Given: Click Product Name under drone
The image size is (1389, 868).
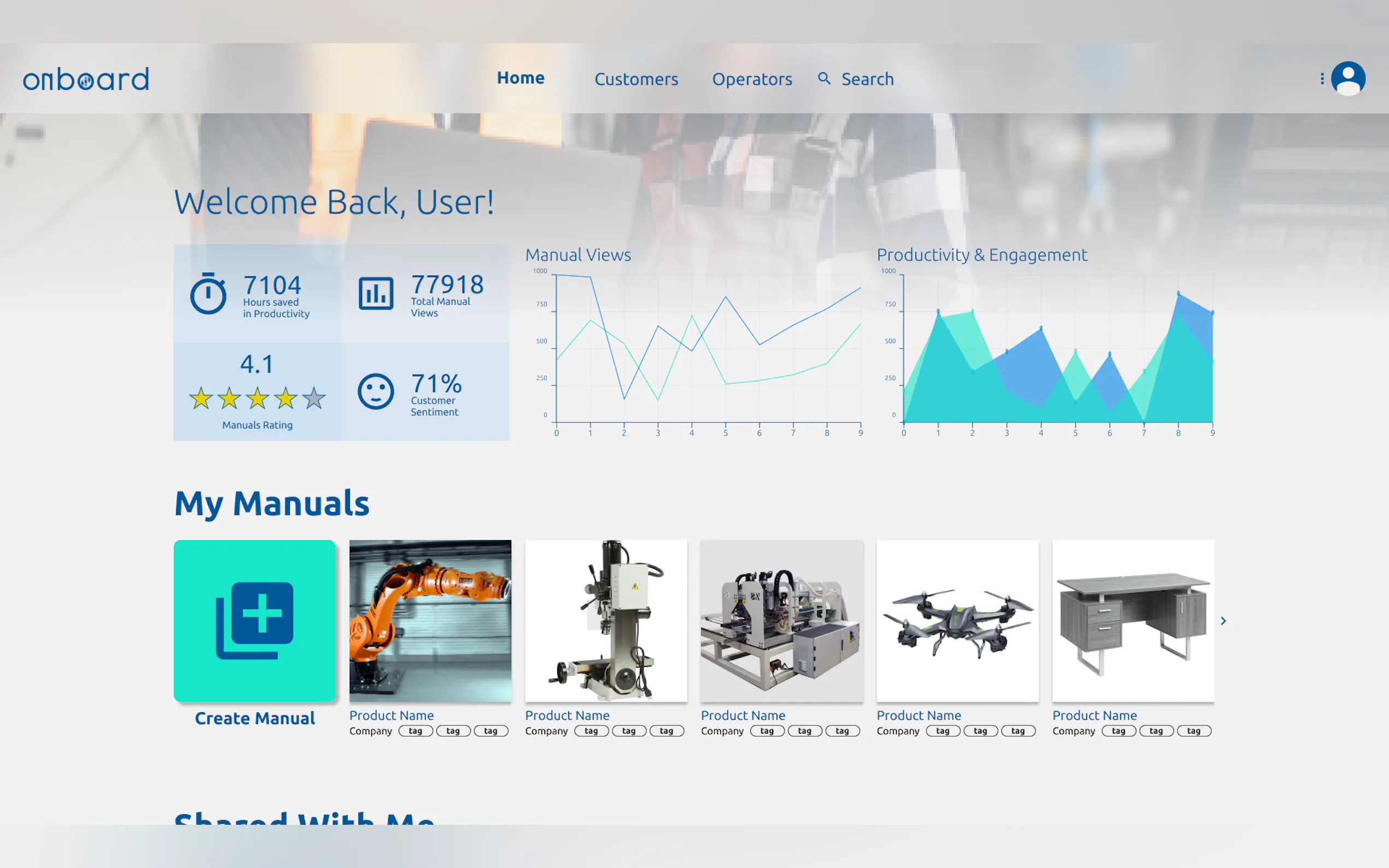Looking at the screenshot, I should [919, 715].
